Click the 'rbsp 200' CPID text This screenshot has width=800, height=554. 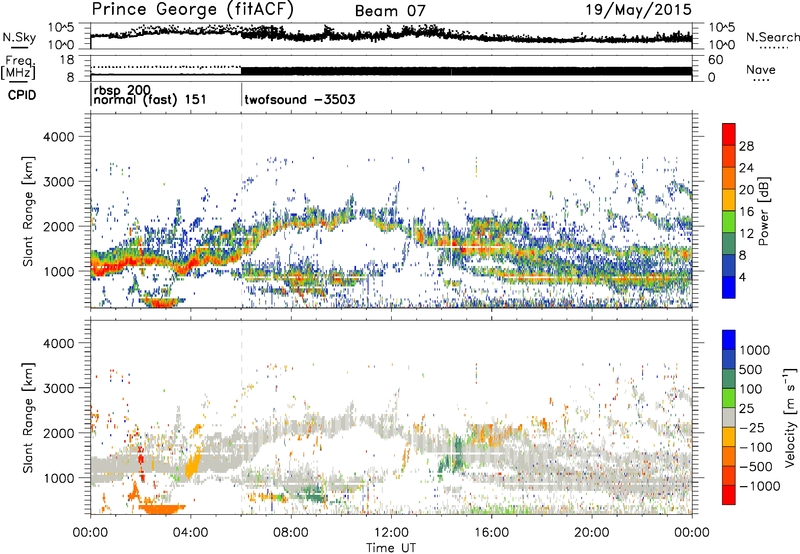[122, 91]
